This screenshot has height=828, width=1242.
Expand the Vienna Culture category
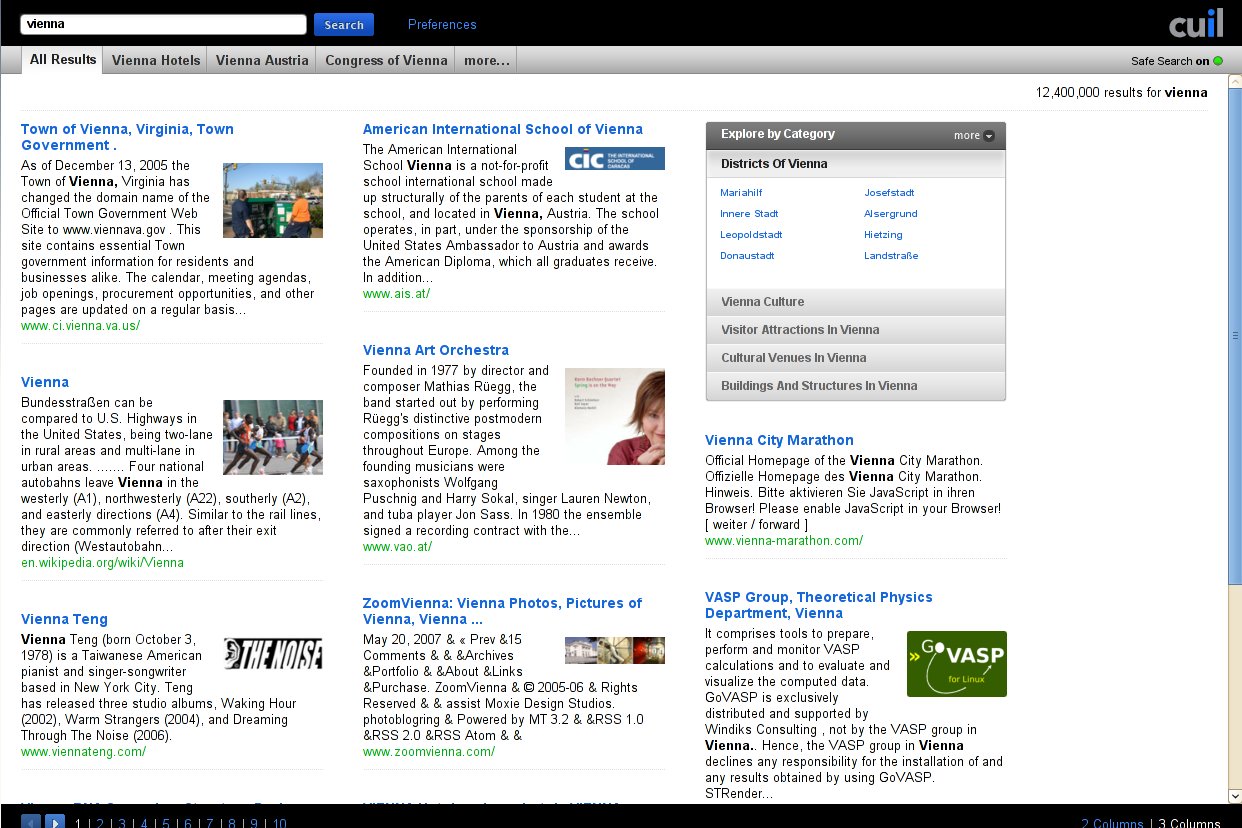pos(856,302)
